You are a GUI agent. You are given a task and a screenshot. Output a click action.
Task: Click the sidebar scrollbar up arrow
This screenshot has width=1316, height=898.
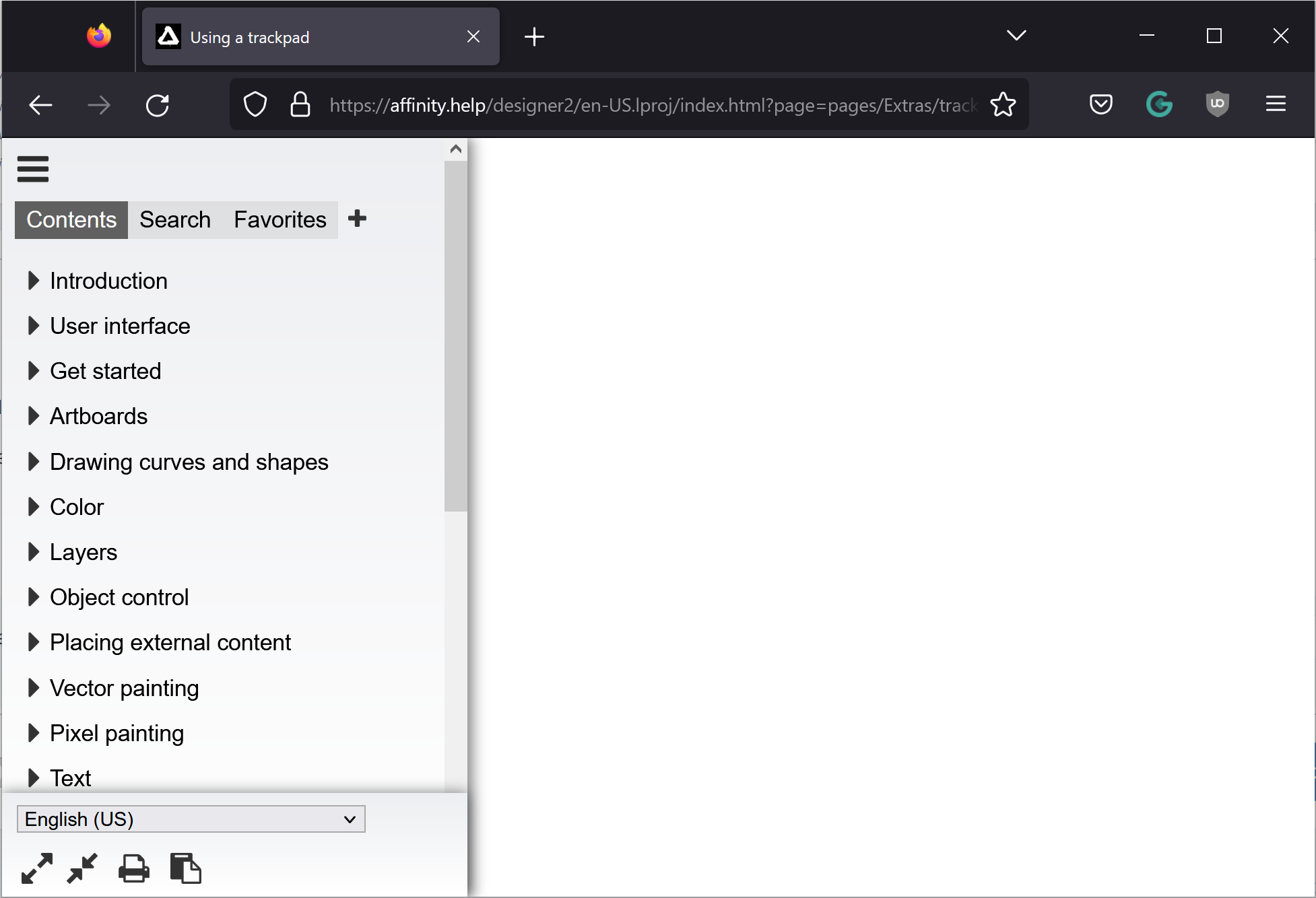click(456, 149)
